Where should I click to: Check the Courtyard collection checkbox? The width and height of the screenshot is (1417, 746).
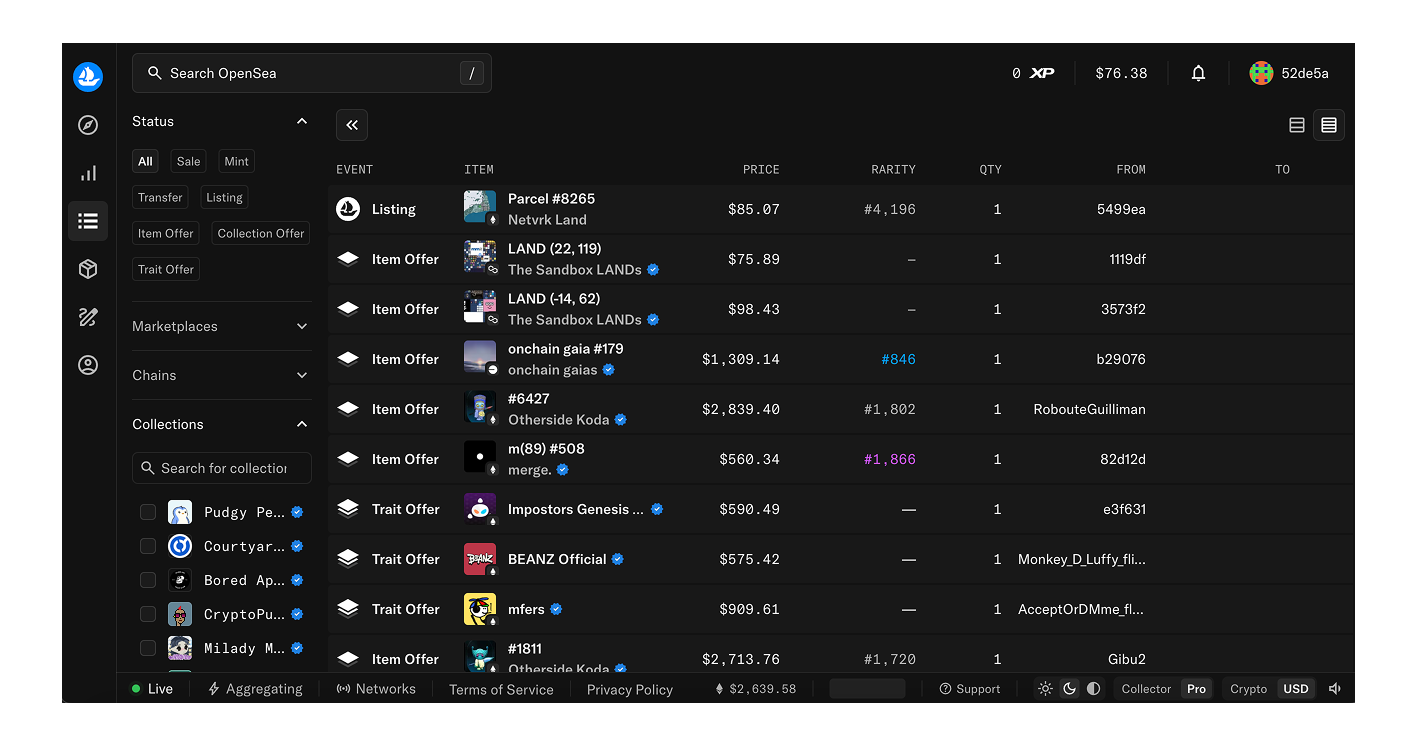(148, 546)
